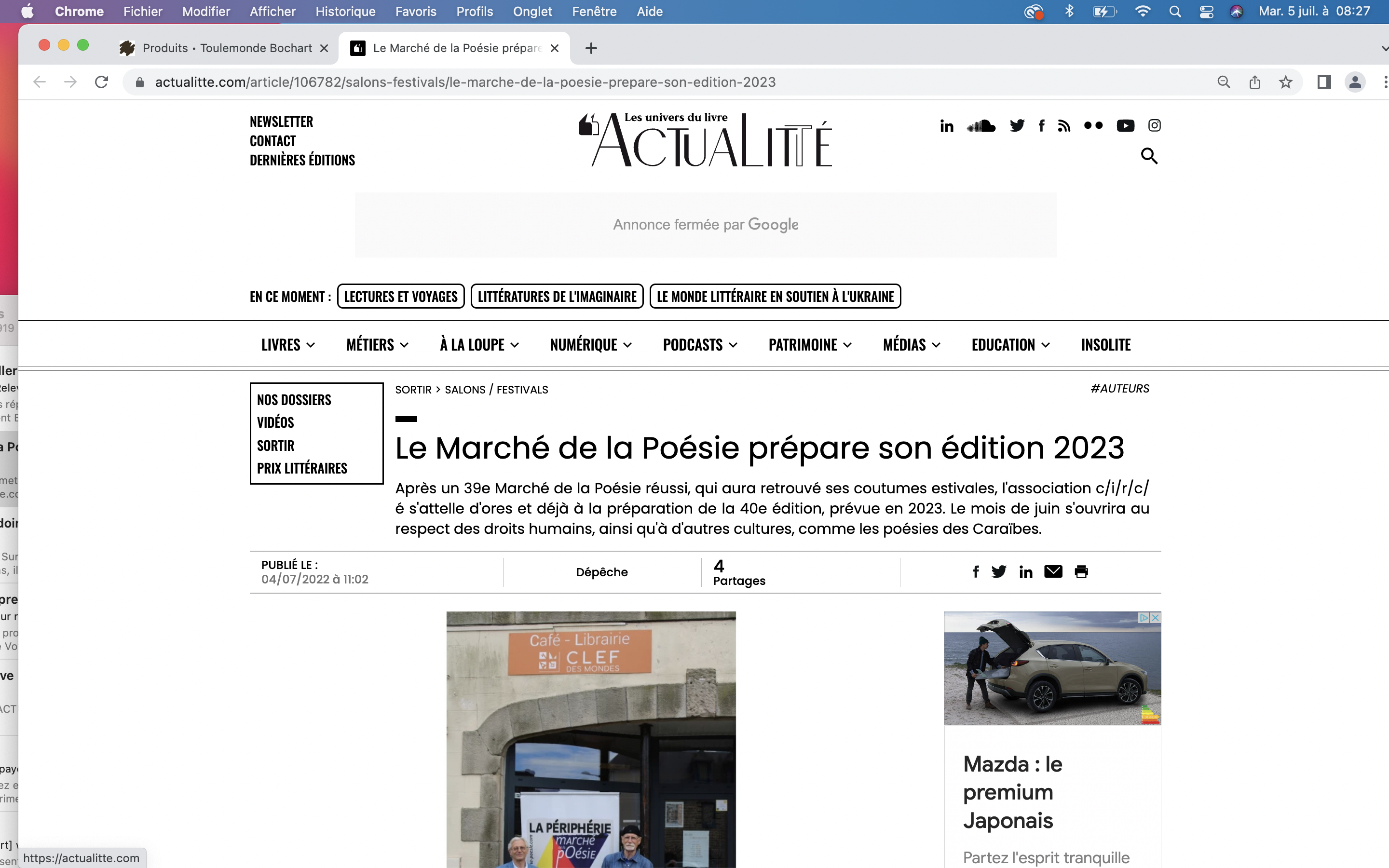Open the RSS feed icon

pos(1063,126)
